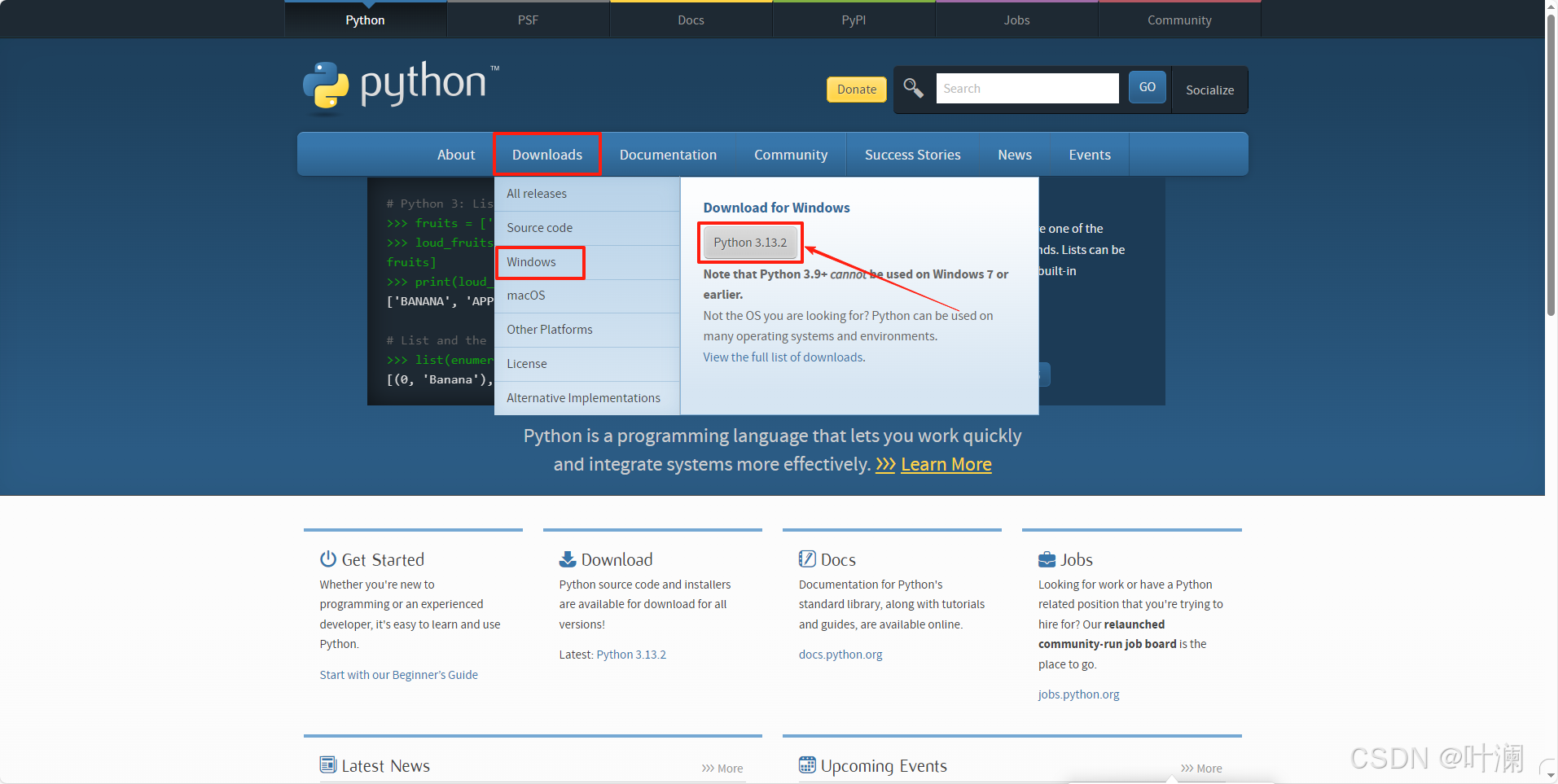
Task: Click the Latest News newspaper icon
Action: coord(327,764)
